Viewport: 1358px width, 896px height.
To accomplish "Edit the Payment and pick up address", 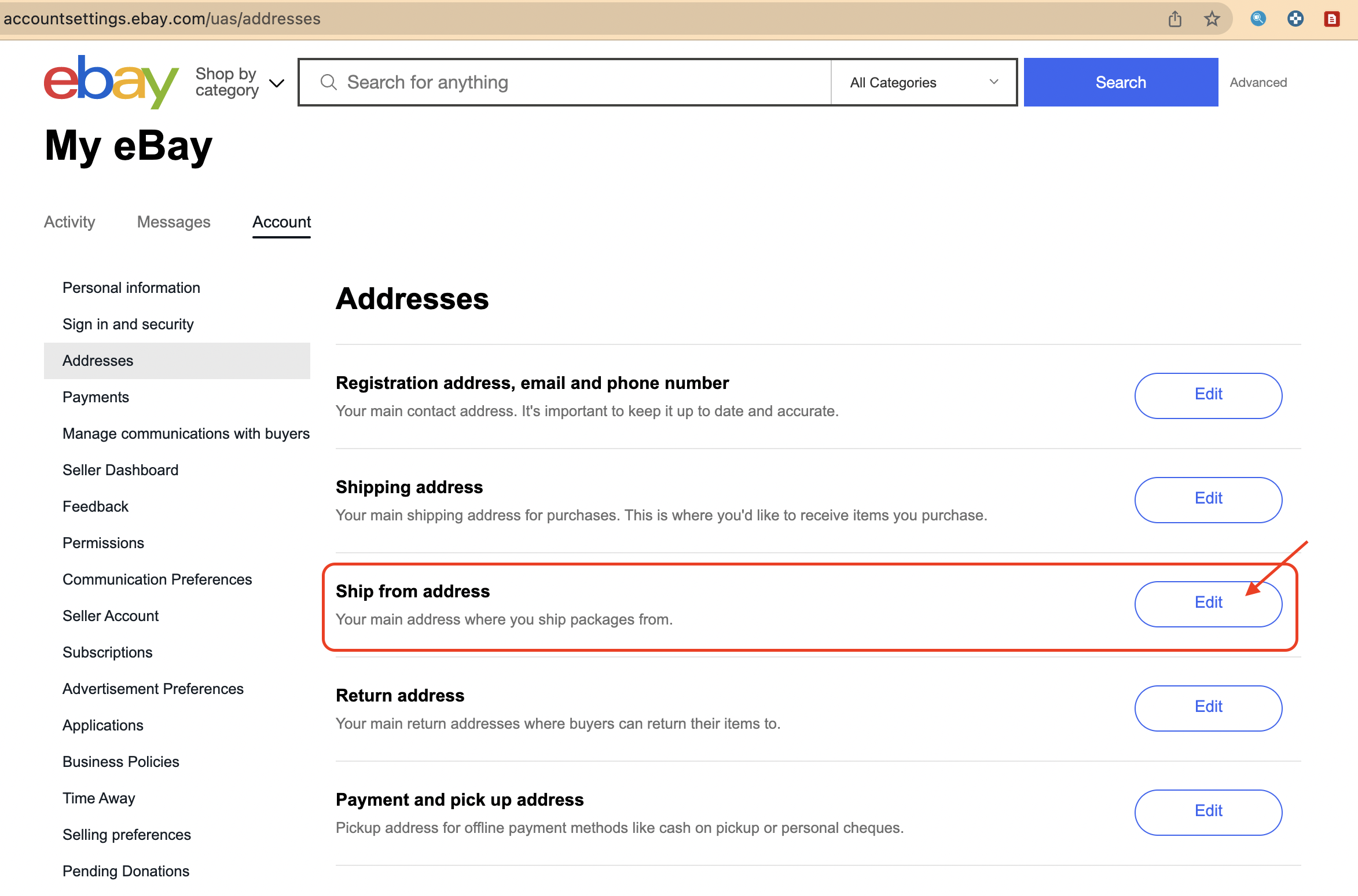I will coord(1208,812).
